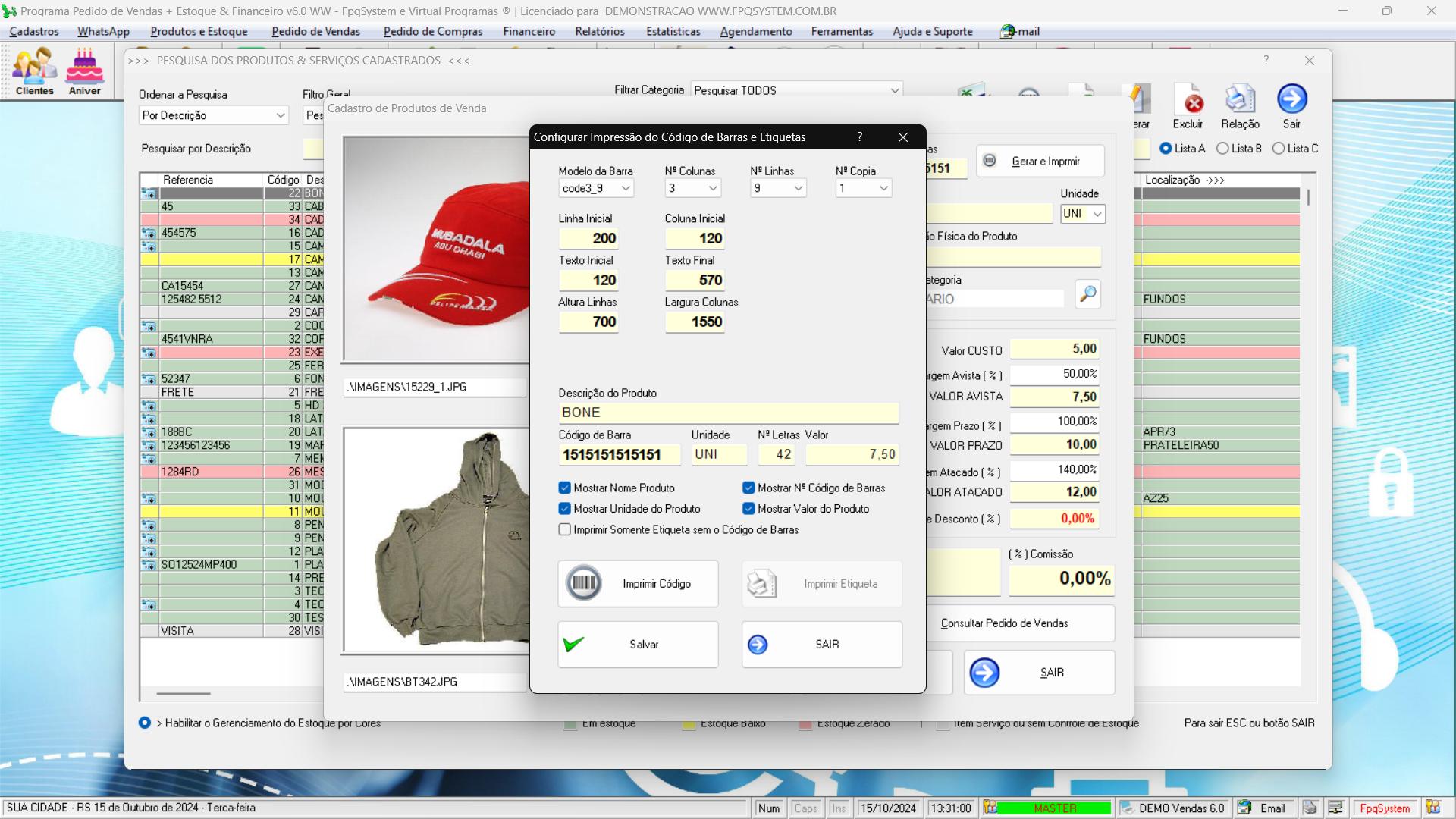Enable Imprimir Somente Etiqueta sem Código de Barras

(x=564, y=529)
